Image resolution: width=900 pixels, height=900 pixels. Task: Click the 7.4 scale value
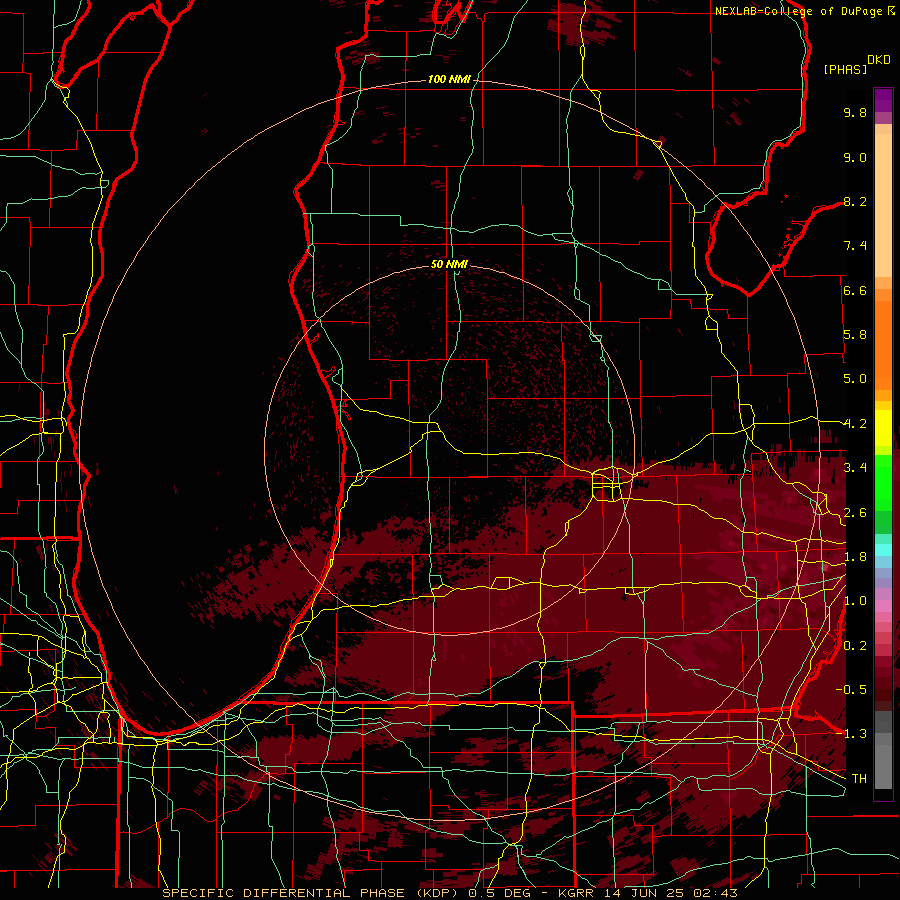[x=855, y=246]
